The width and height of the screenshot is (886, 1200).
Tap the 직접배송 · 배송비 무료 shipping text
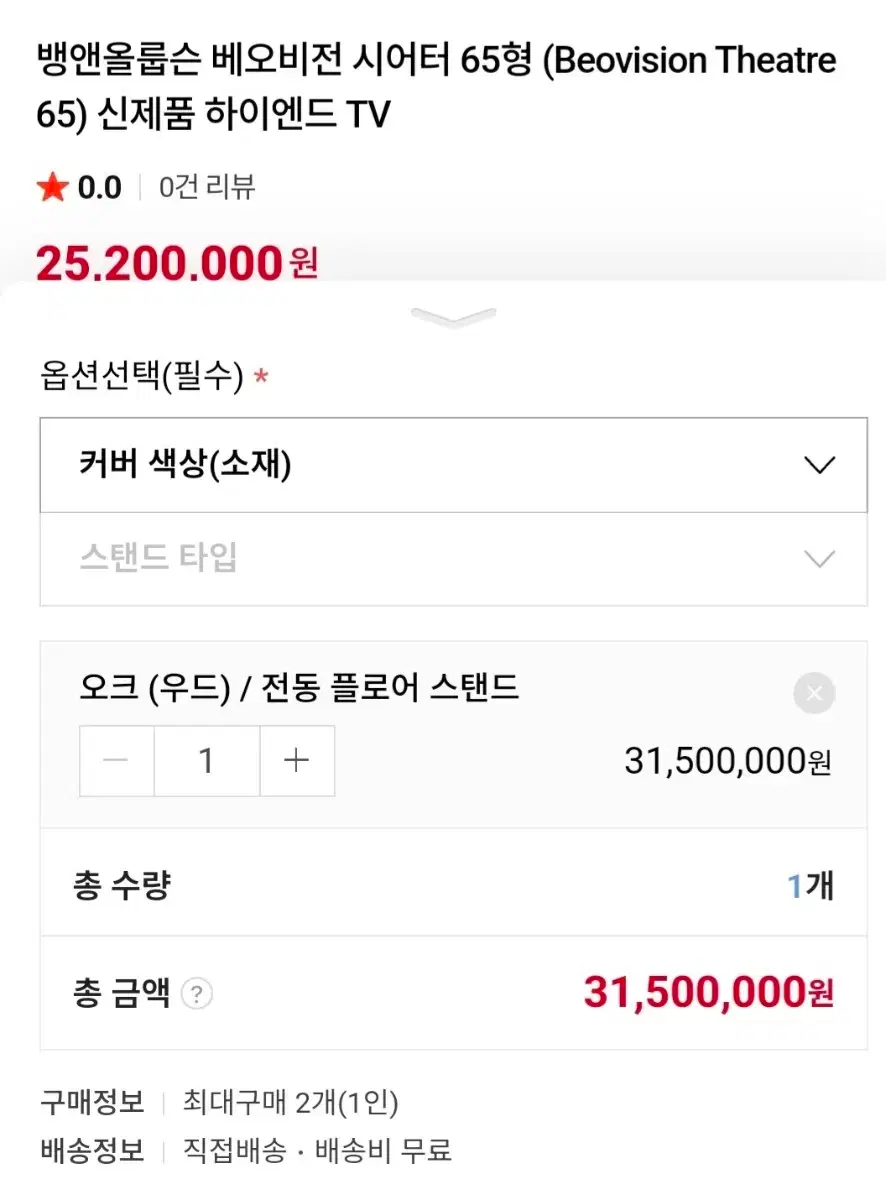click(x=317, y=1150)
